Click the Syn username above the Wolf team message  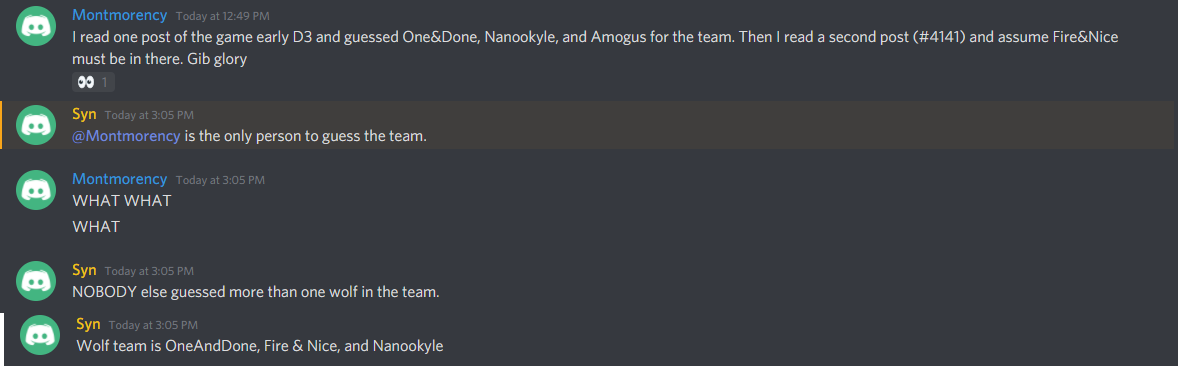(x=89, y=324)
